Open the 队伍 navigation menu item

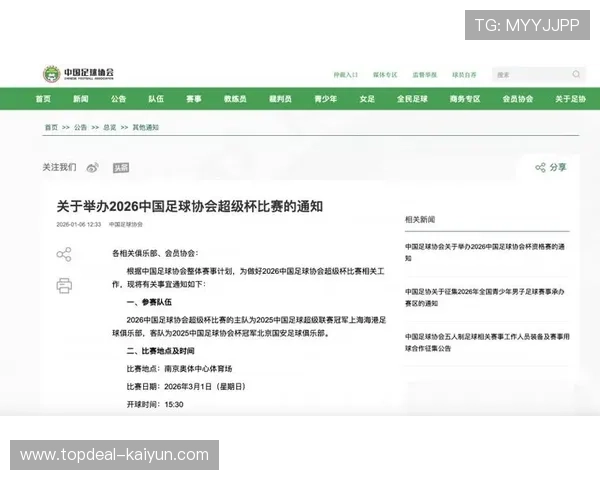156,99
